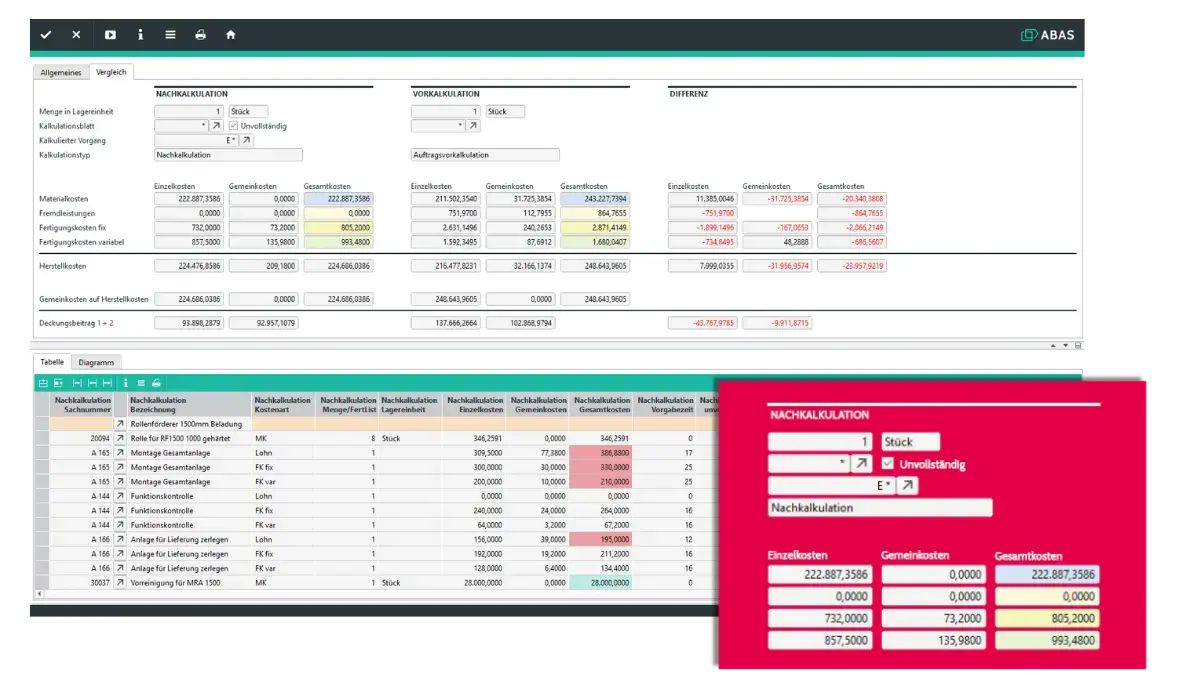Select the Tabelle tab
Screen dimensions: 1178x689
point(51,362)
